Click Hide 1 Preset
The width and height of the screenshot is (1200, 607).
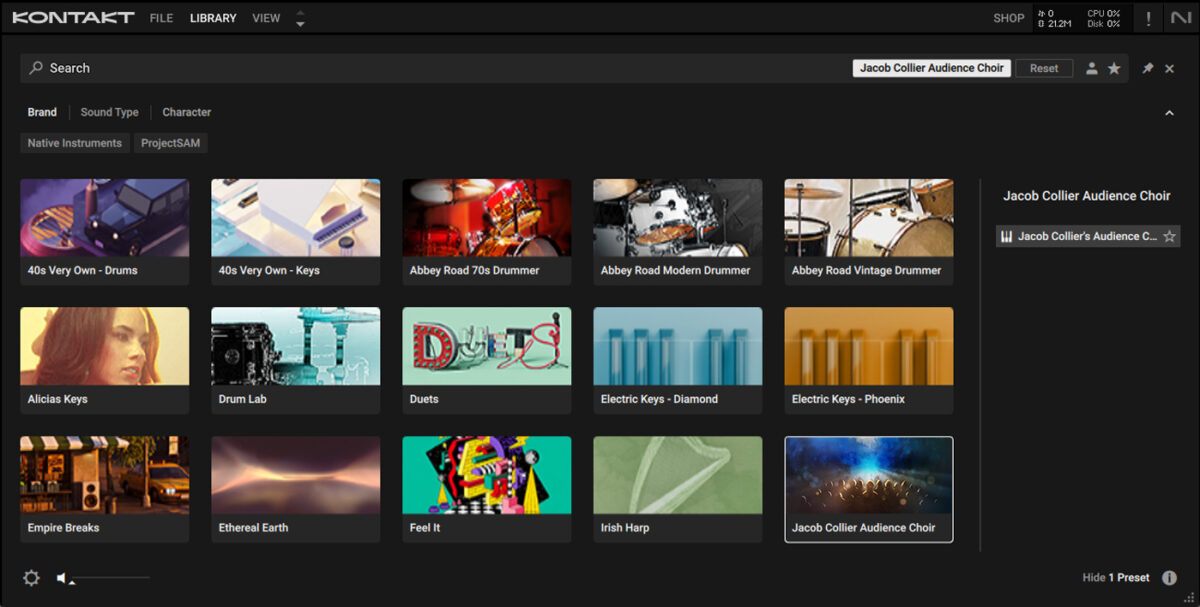click(x=1116, y=578)
